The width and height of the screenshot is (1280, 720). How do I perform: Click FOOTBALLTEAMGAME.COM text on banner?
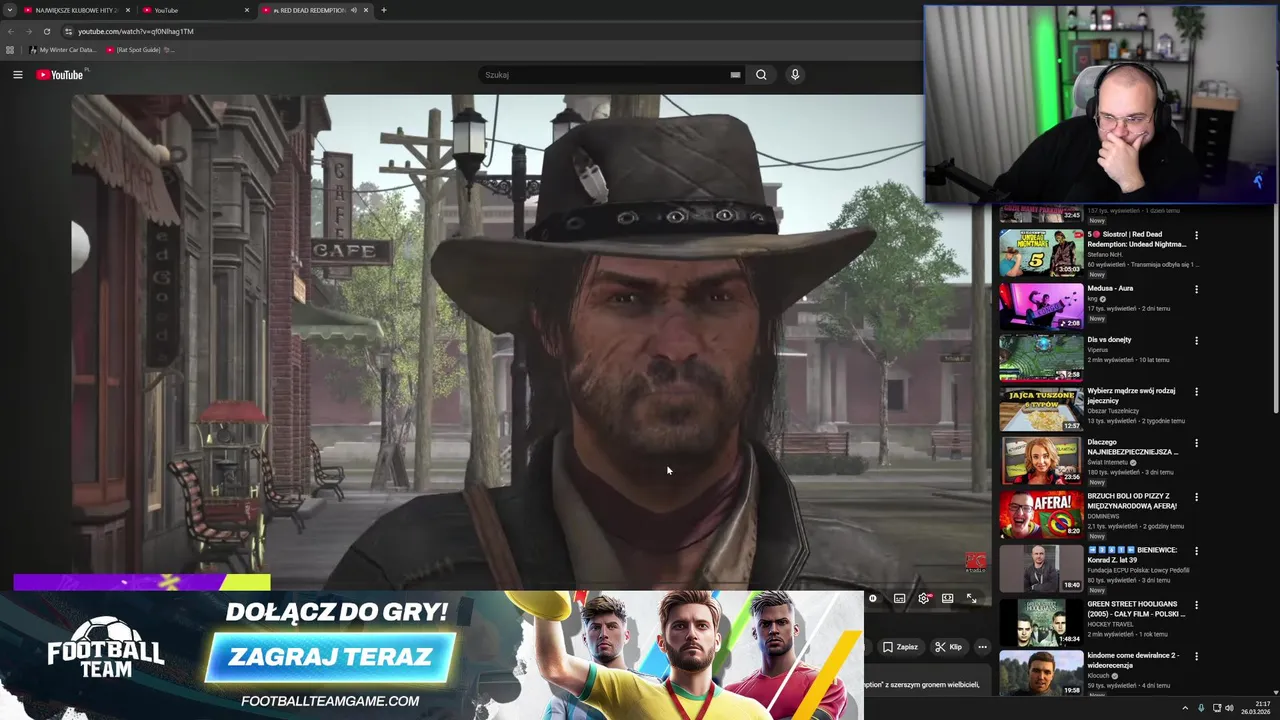click(x=330, y=701)
